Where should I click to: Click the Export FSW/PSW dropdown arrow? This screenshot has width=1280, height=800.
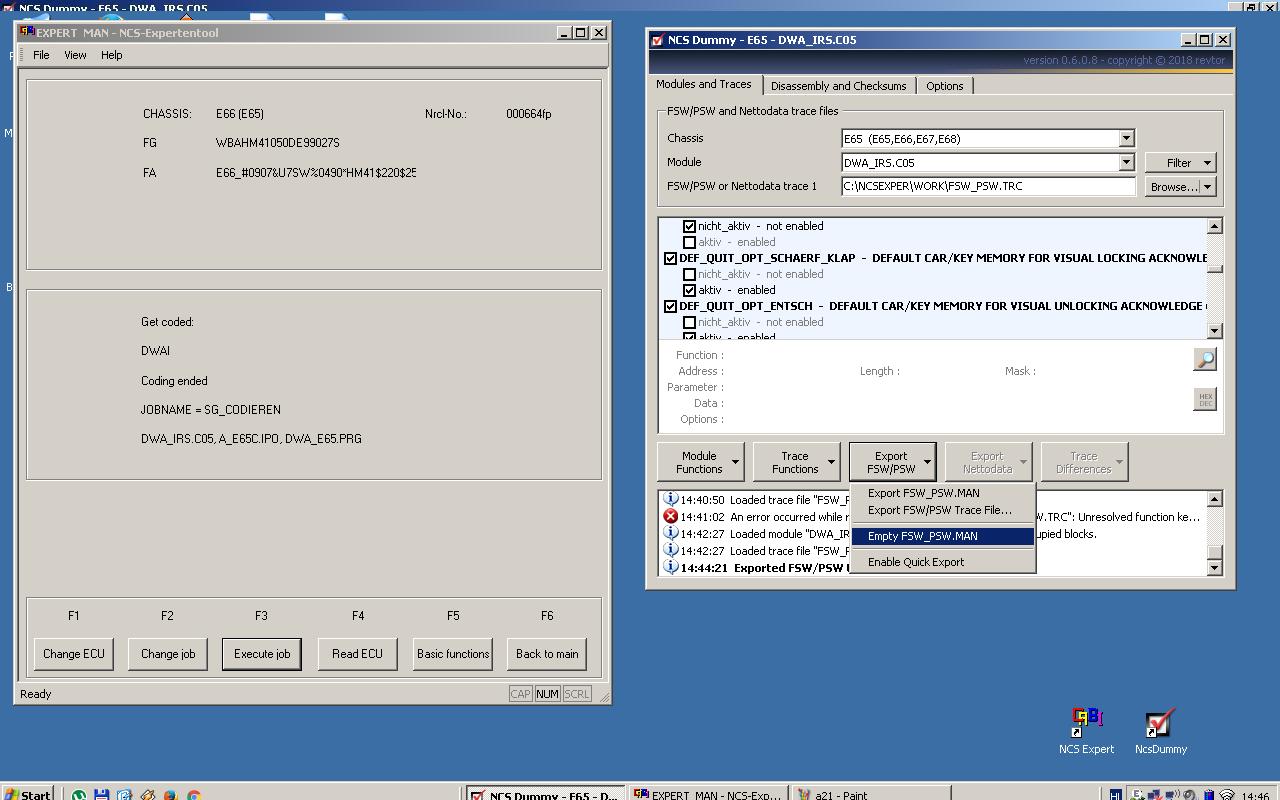pos(927,462)
